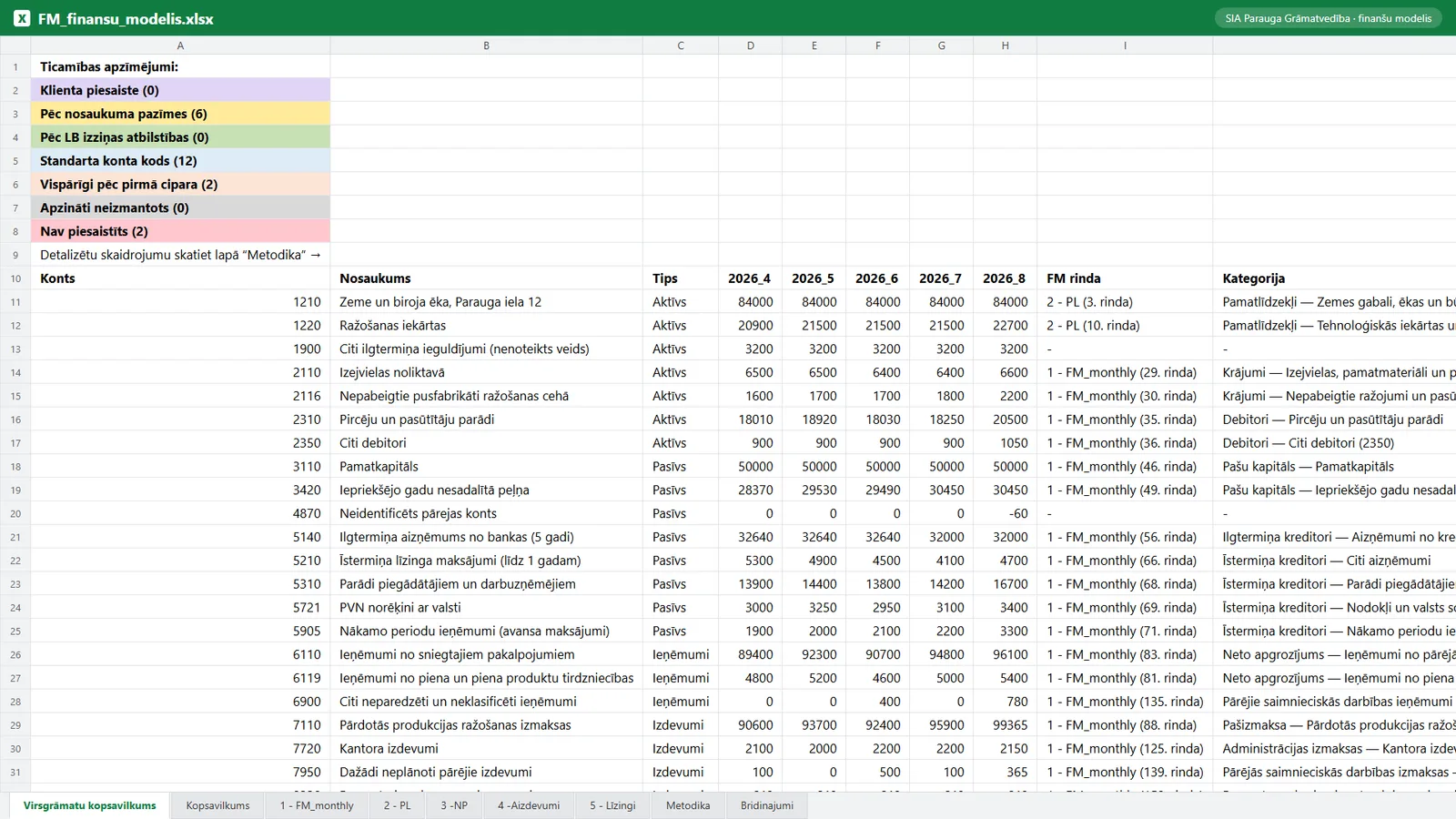
Task: Click the 'Kantora izdevumi' cell
Action: tap(487, 749)
